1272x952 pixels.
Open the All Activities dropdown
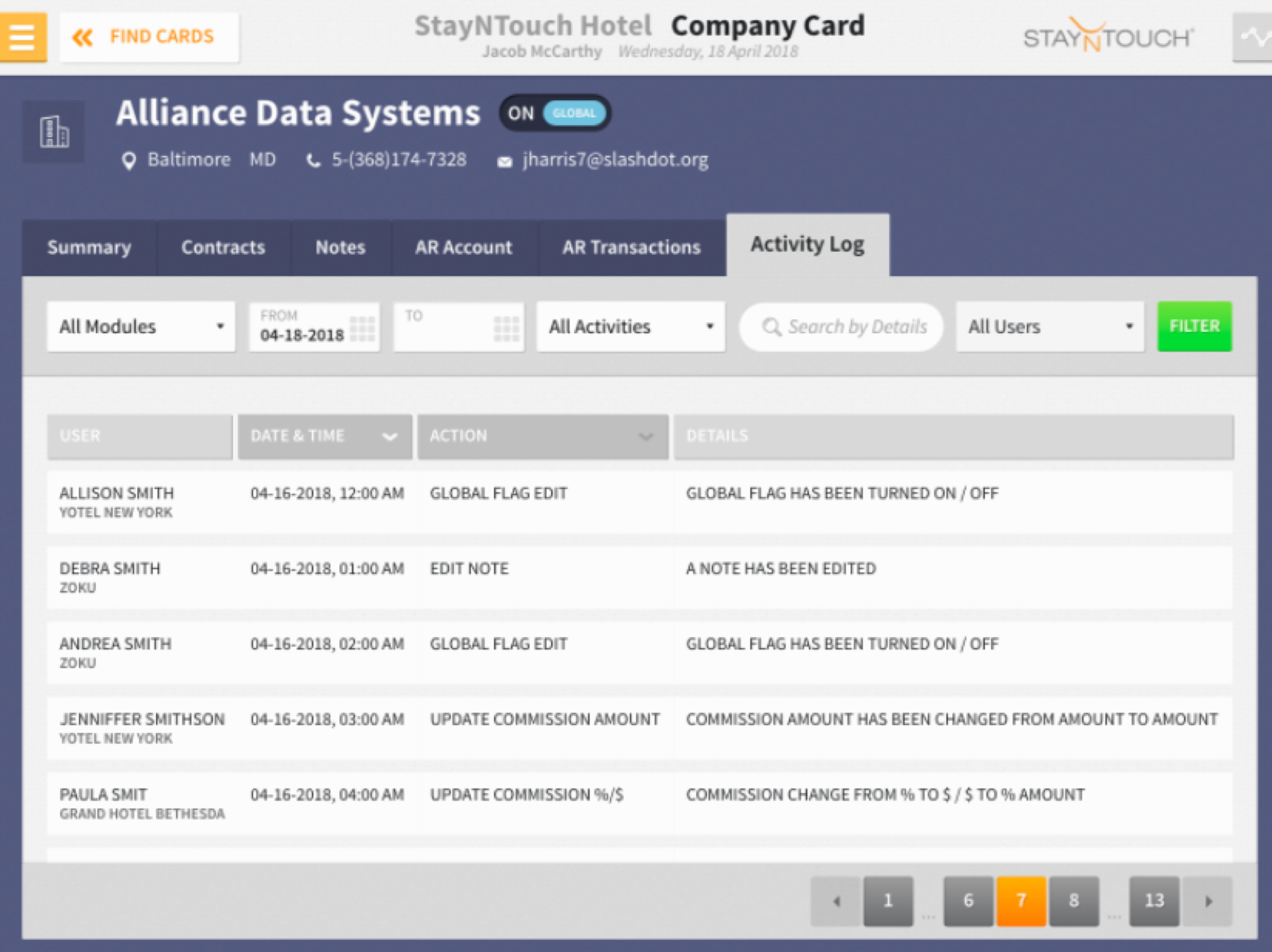click(x=631, y=327)
